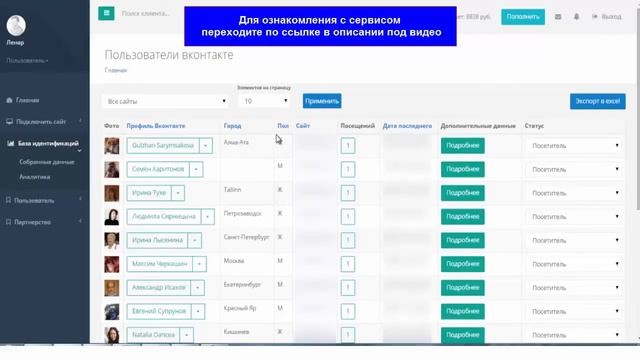This screenshot has width=640, height=360.
Task: Open the Все сайты dropdown
Action: tap(165, 101)
